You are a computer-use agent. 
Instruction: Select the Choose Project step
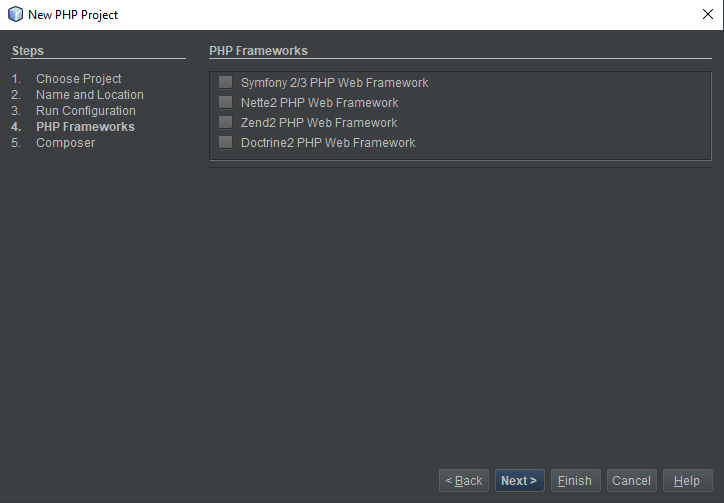point(78,79)
